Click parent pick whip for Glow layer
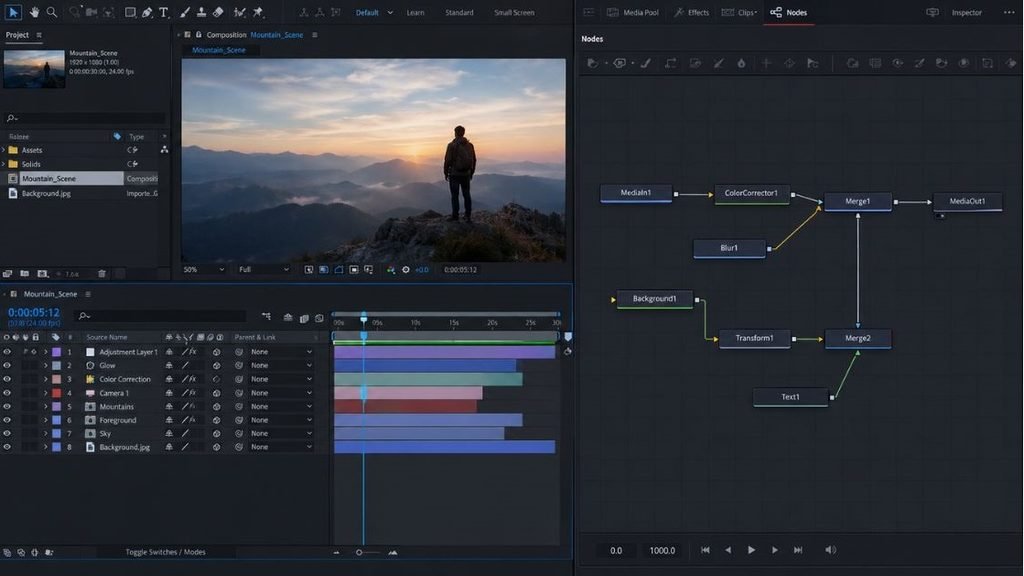The image size is (1024, 576). click(x=239, y=366)
